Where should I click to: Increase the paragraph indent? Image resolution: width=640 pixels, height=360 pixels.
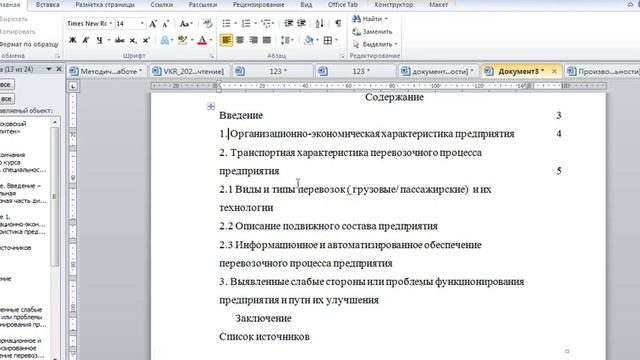click(301, 24)
